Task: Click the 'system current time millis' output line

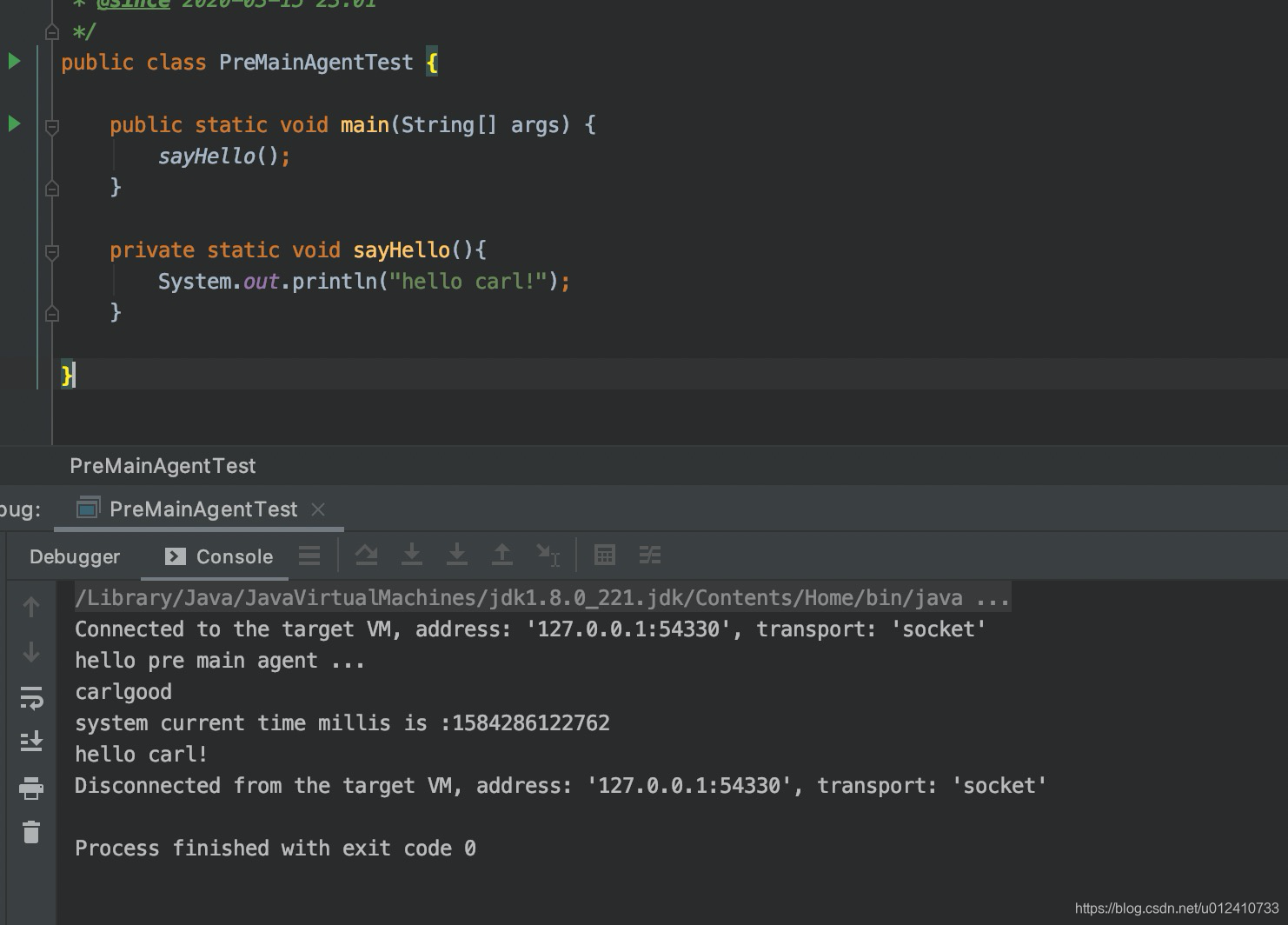Action: point(342,723)
